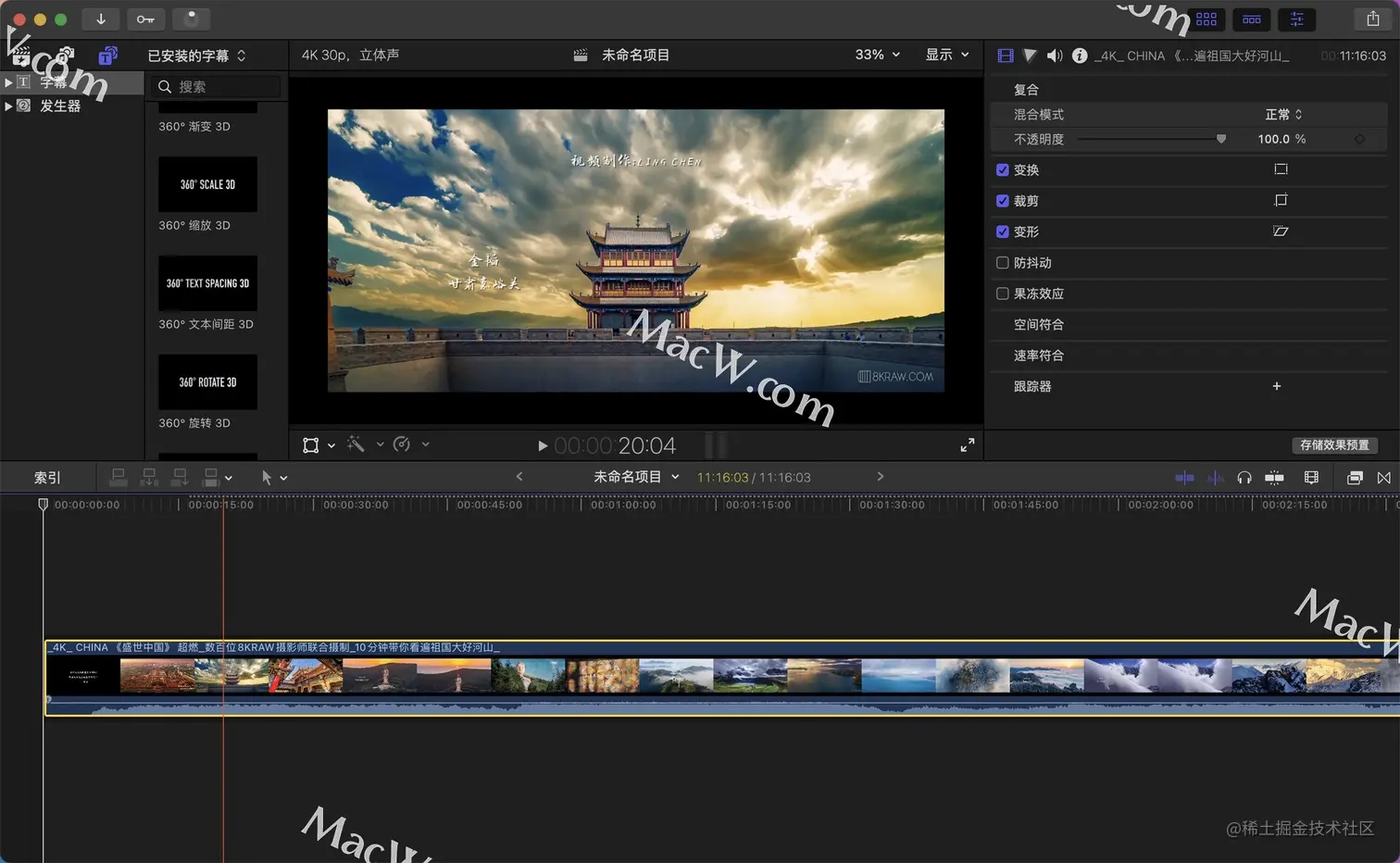Toggle timeline snapping icon
This screenshot has height=863, width=1400.
(1275, 478)
